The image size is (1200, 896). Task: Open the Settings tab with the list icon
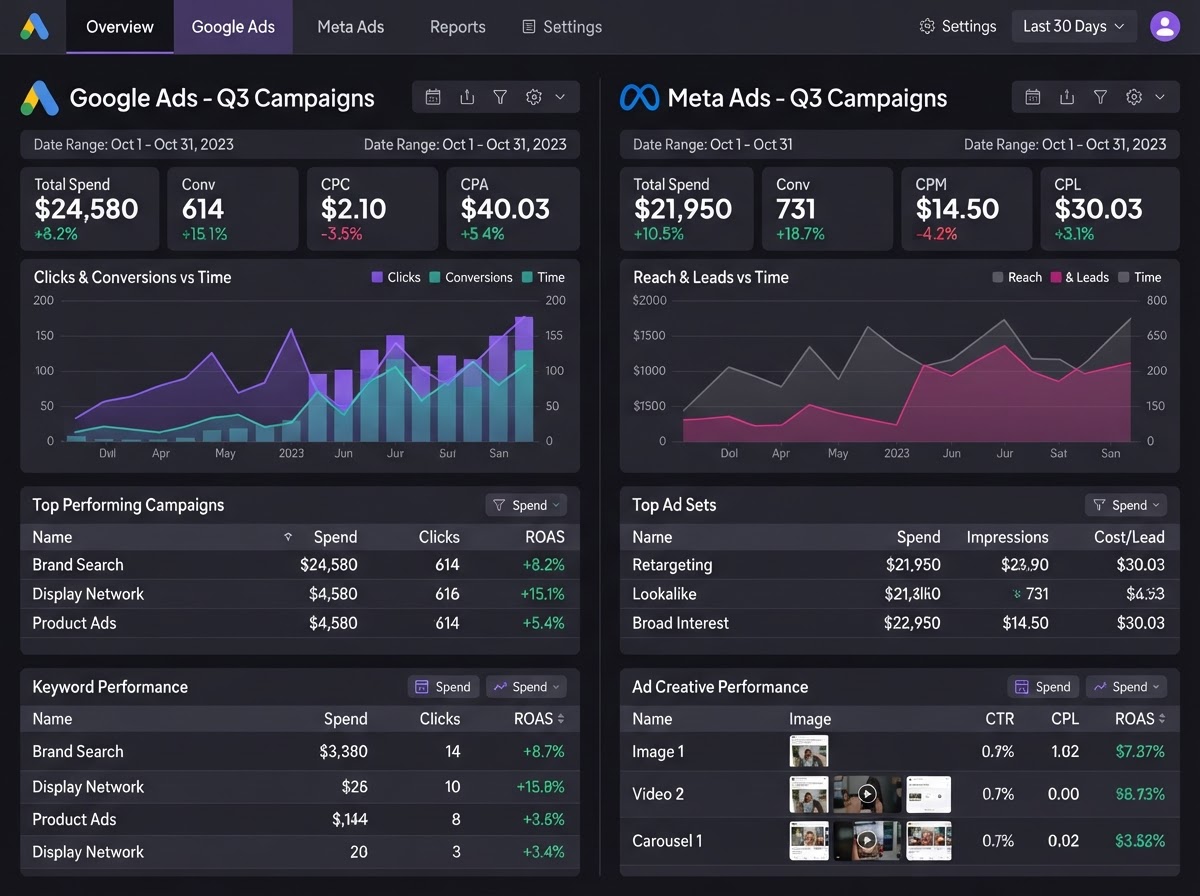(562, 27)
